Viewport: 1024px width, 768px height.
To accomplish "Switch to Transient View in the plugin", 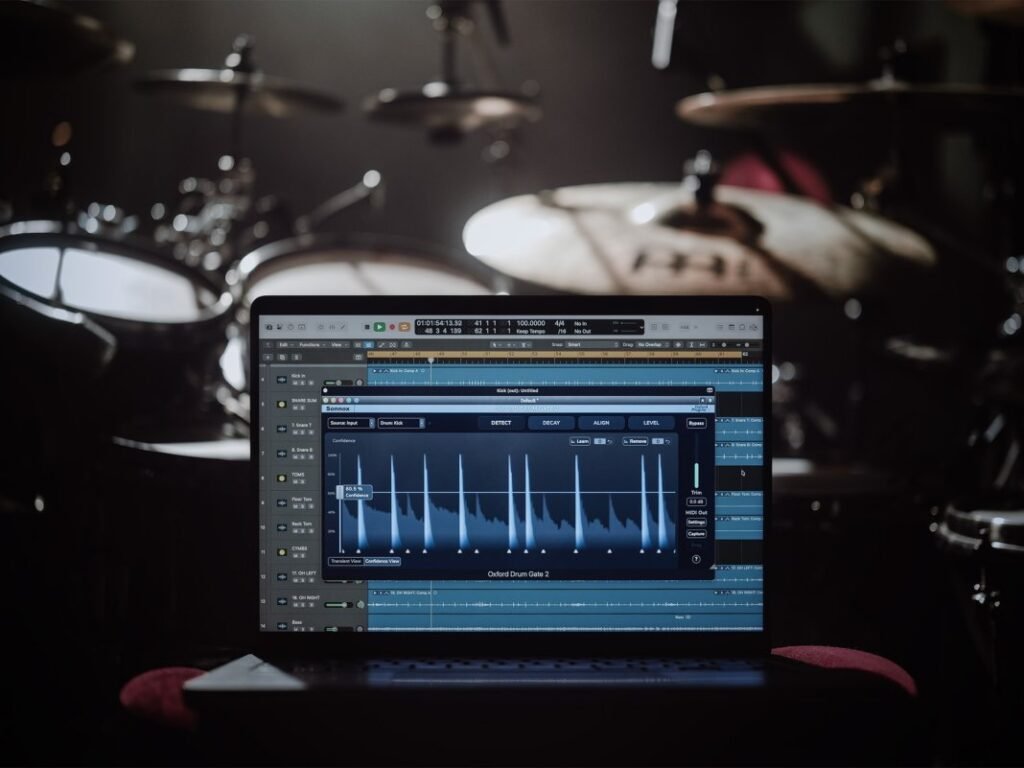I will click(343, 561).
